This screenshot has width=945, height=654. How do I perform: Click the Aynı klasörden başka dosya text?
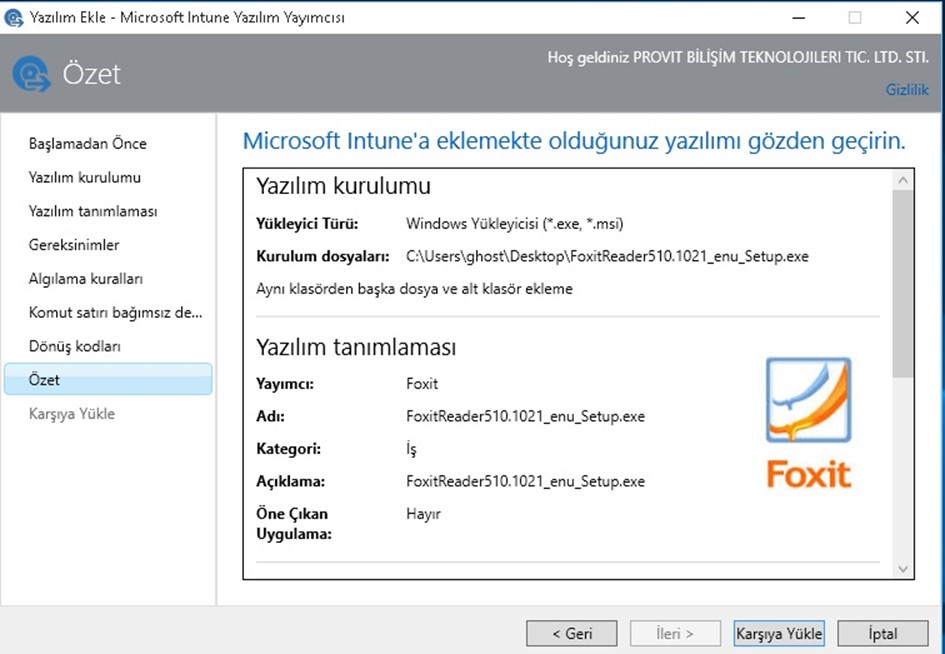click(x=415, y=289)
